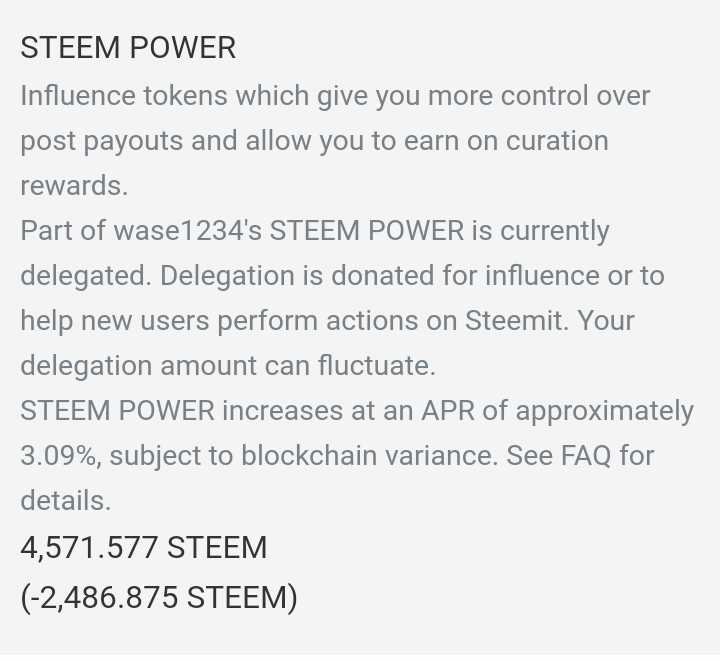Click the word 'Steemit' in the delegation text

(513, 320)
